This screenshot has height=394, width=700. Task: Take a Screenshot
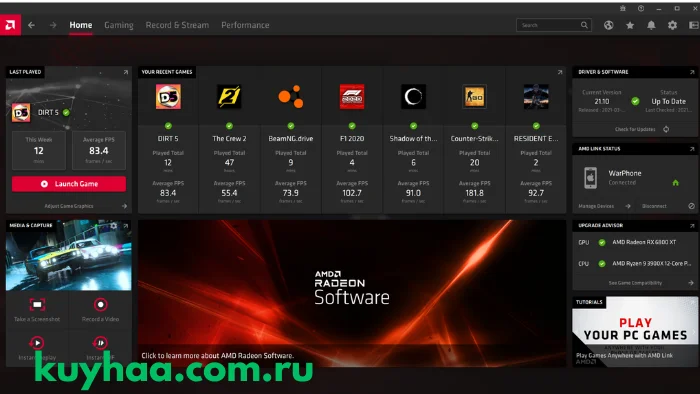coord(37,310)
